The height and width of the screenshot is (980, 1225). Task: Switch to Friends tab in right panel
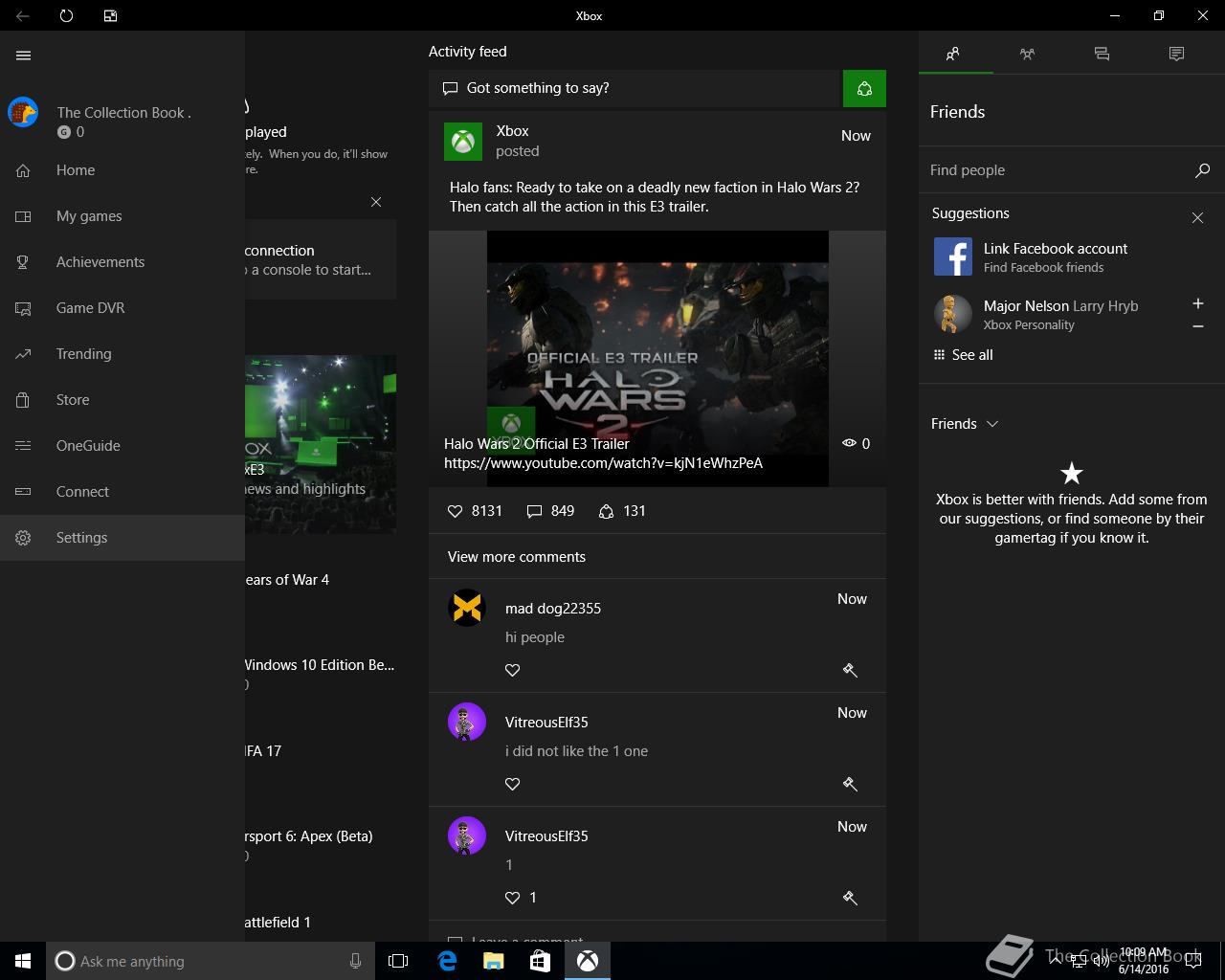point(953,54)
